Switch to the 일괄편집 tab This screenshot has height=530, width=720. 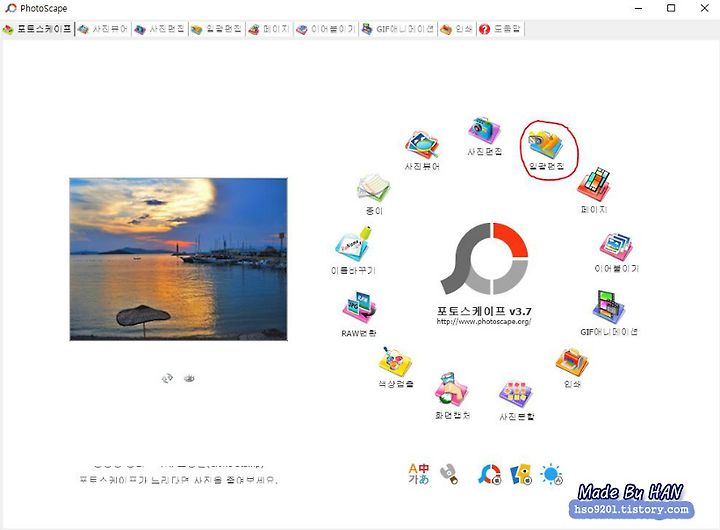pyautogui.click(x=217, y=29)
